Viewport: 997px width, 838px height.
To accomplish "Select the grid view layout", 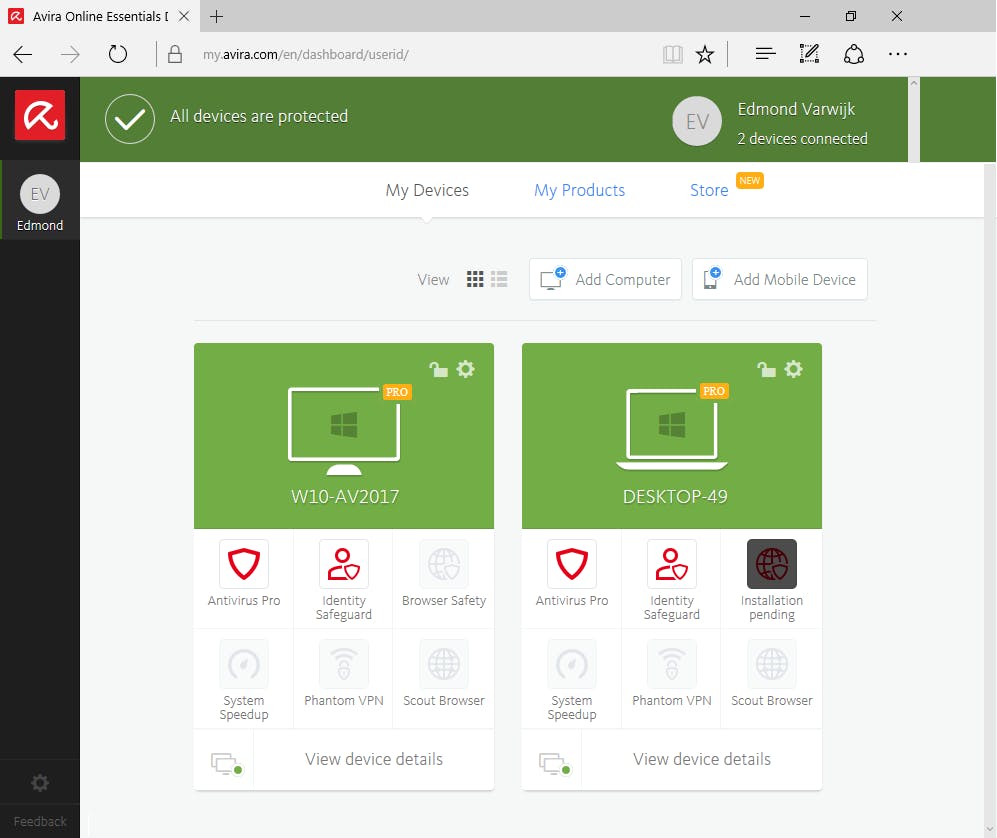I will point(475,279).
